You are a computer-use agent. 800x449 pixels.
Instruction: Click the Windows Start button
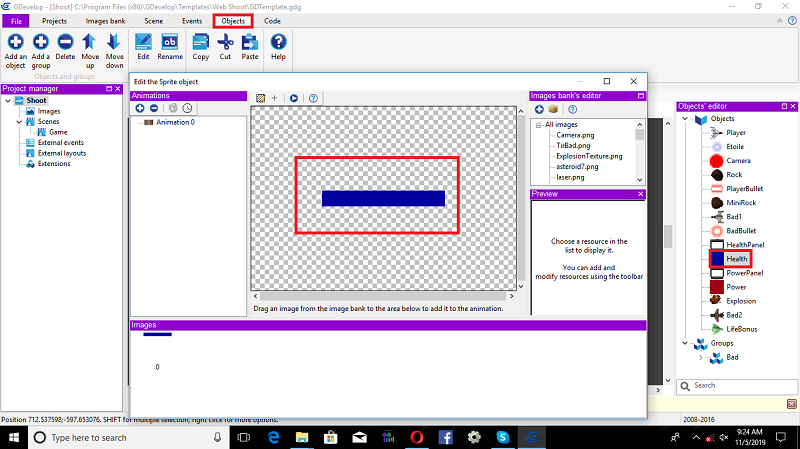(x=14, y=438)
